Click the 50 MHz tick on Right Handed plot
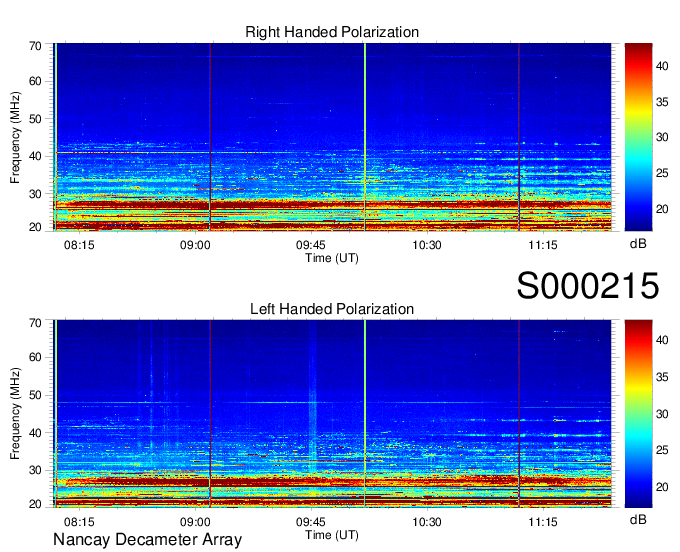The image size is (680, 552). point(36,119)
